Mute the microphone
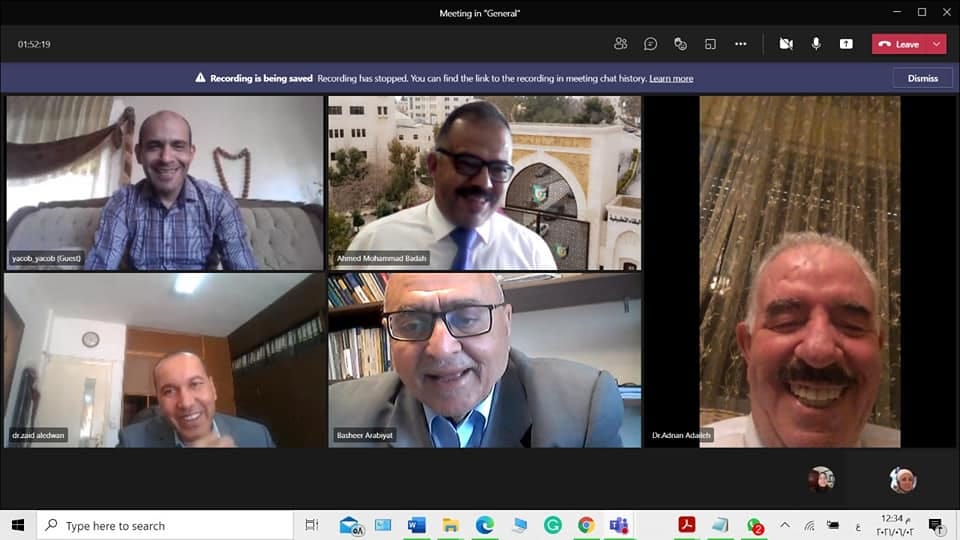The height and width of the screenshot is (540, 960). click(x=816, y=44)
